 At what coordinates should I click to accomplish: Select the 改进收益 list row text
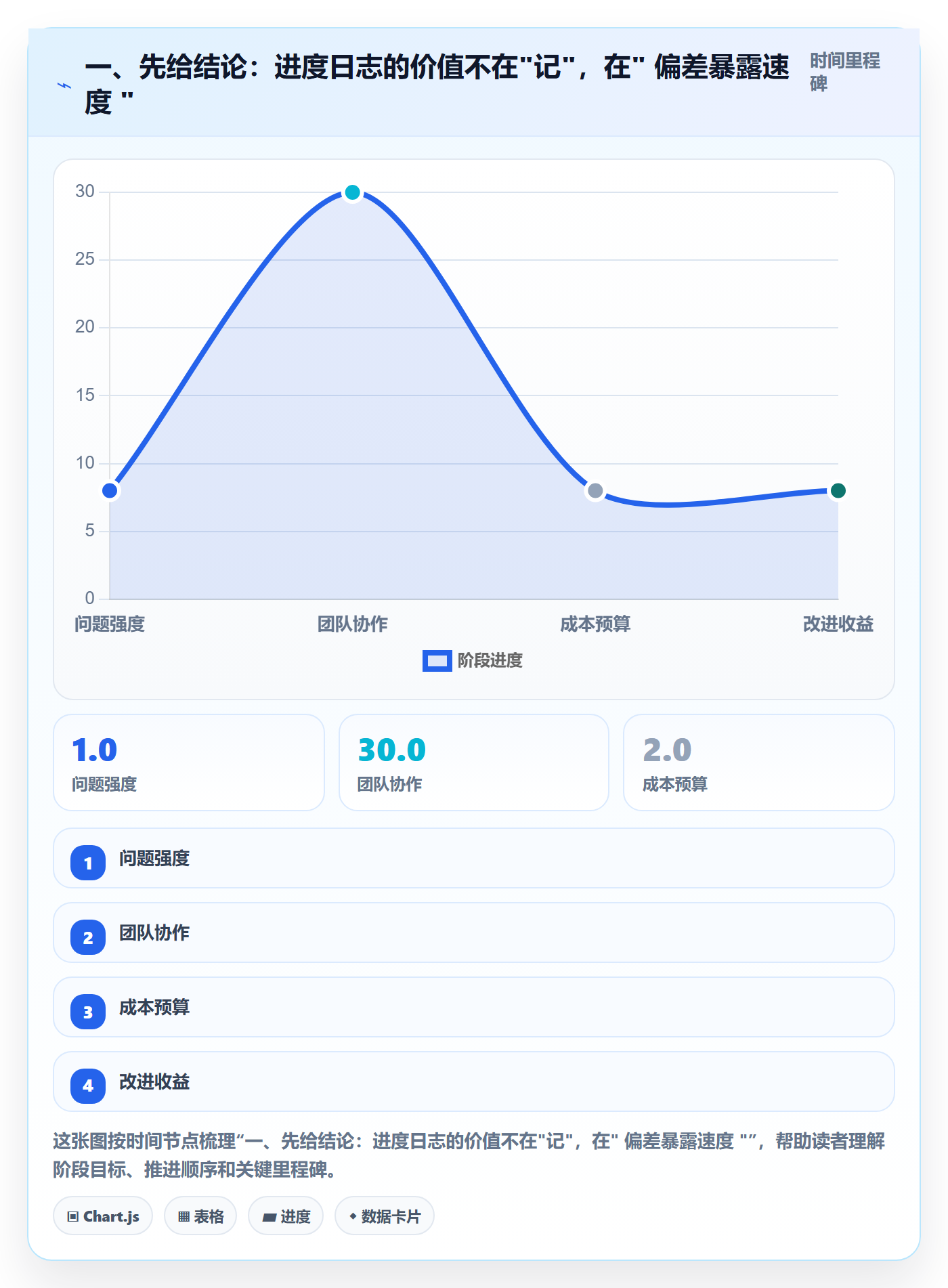click(x=154, y=1082)
